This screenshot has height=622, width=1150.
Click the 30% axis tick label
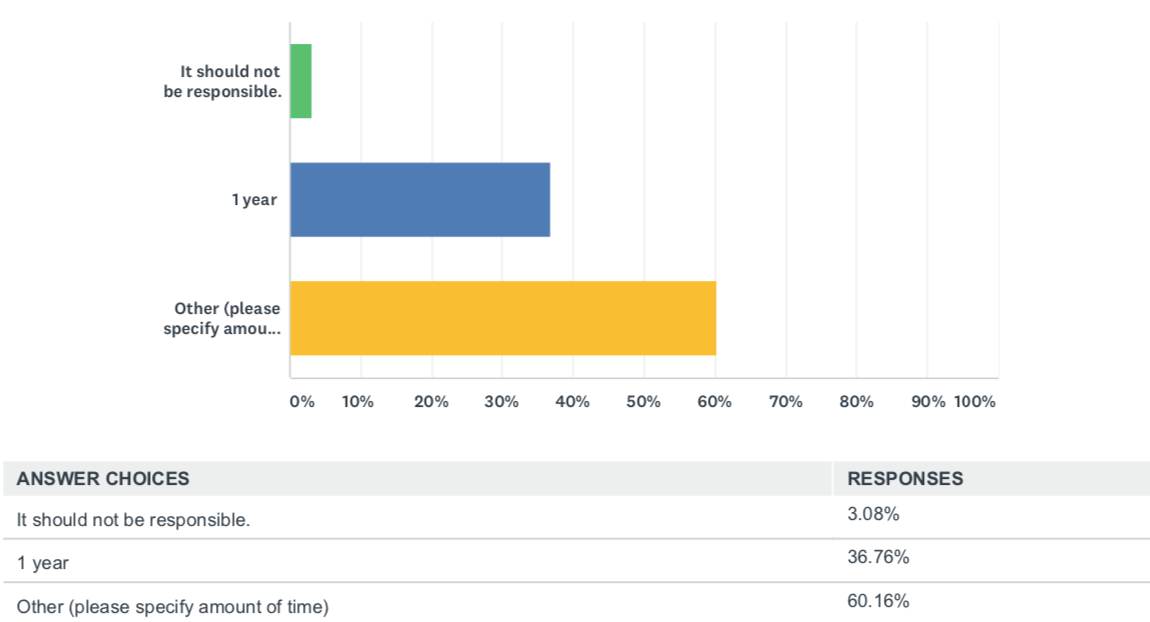(502, 402)
